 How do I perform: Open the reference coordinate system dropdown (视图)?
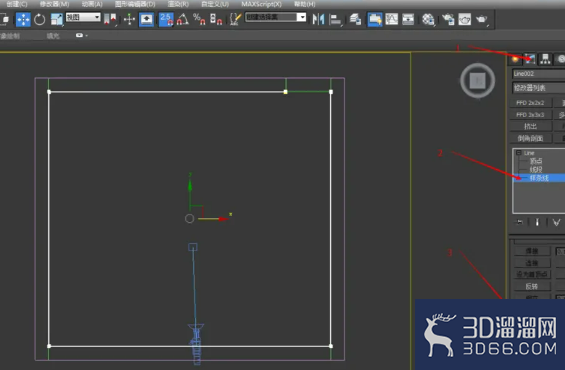(83, 17)
